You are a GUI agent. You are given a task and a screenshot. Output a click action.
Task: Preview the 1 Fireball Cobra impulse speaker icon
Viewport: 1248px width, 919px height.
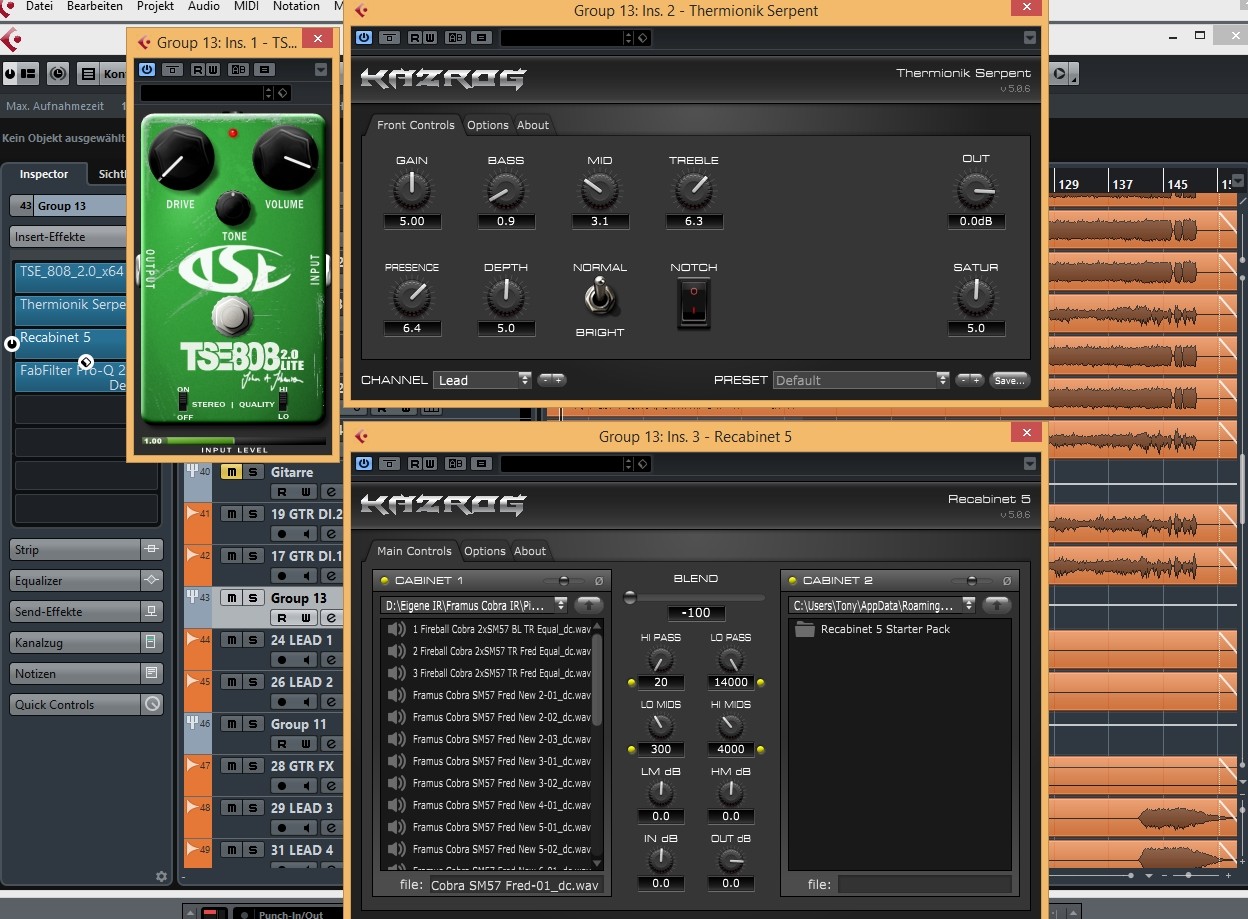tap(397, 629)
